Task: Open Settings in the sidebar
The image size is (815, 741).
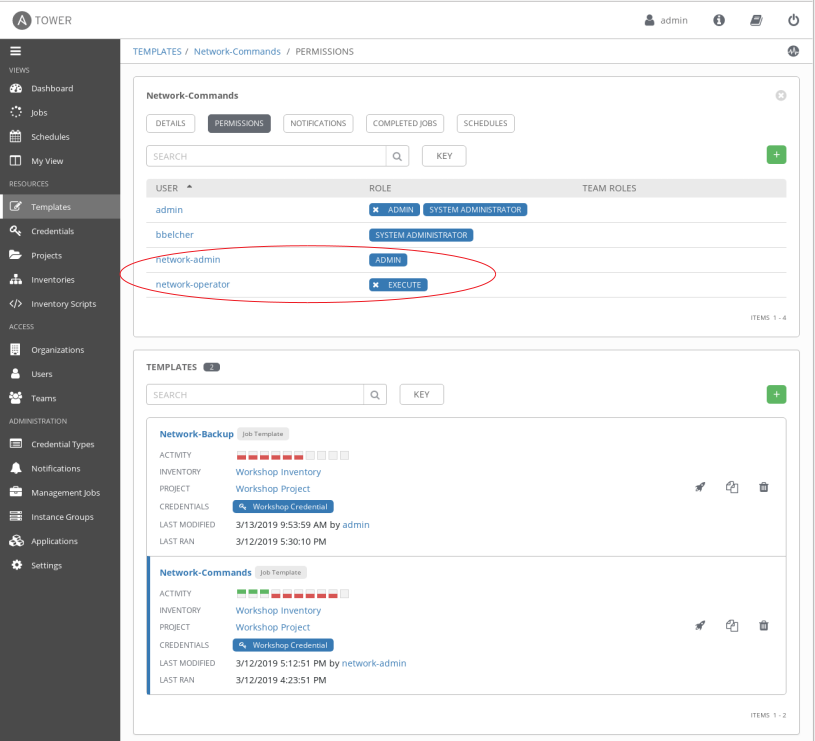Action: [x=60, y=565]
